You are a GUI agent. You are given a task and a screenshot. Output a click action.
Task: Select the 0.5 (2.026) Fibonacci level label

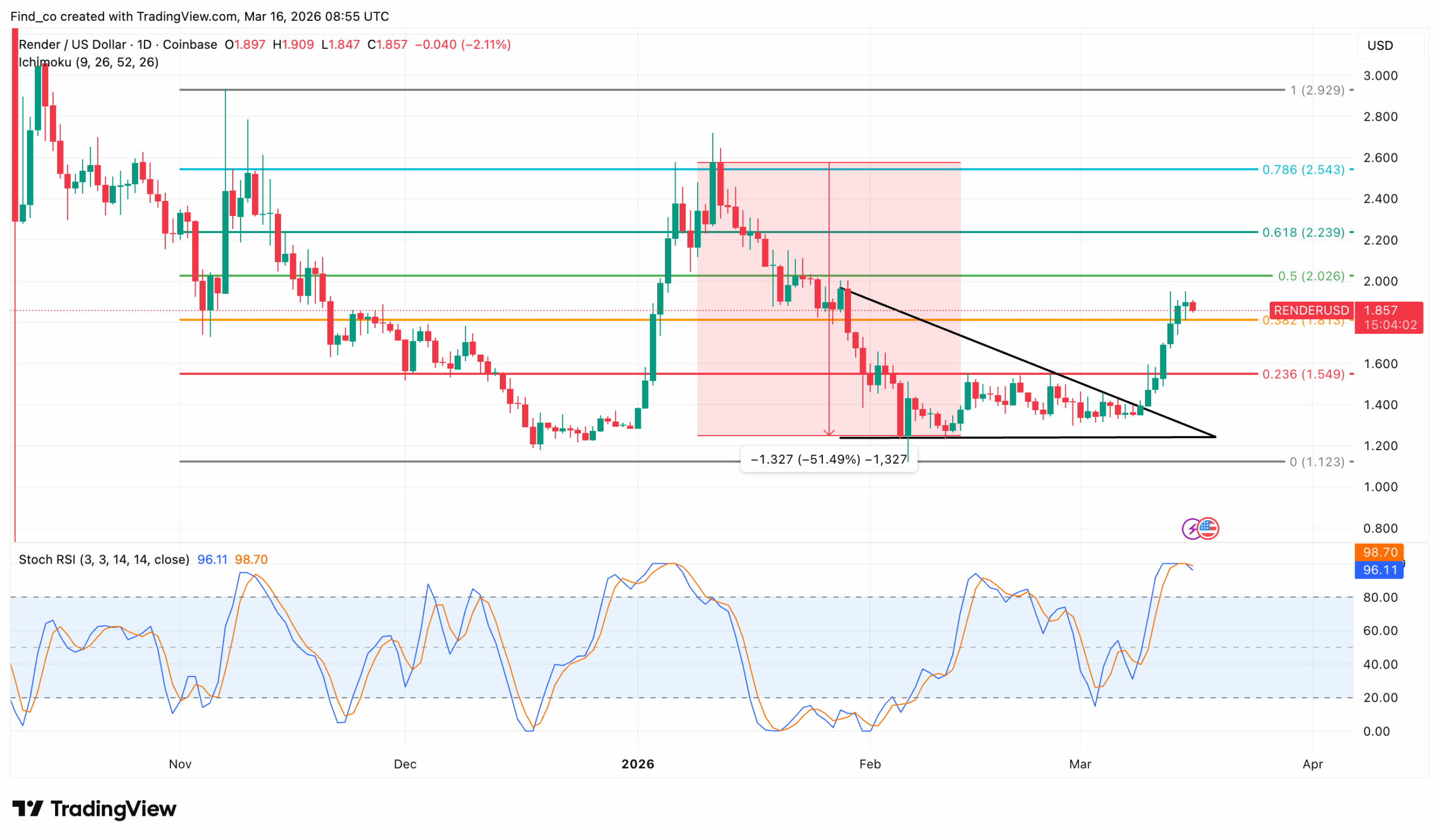click(1311, 276)
